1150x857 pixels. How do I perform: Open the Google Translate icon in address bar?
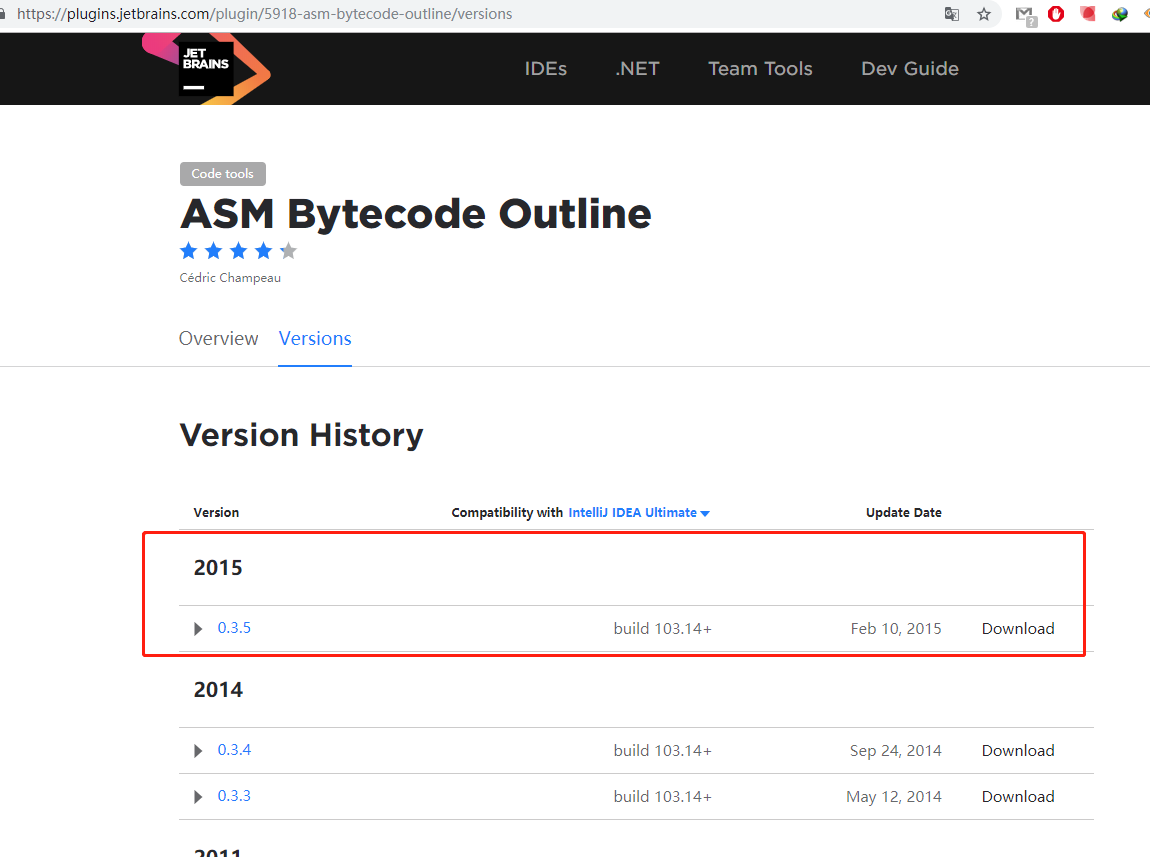pos(951,14)
